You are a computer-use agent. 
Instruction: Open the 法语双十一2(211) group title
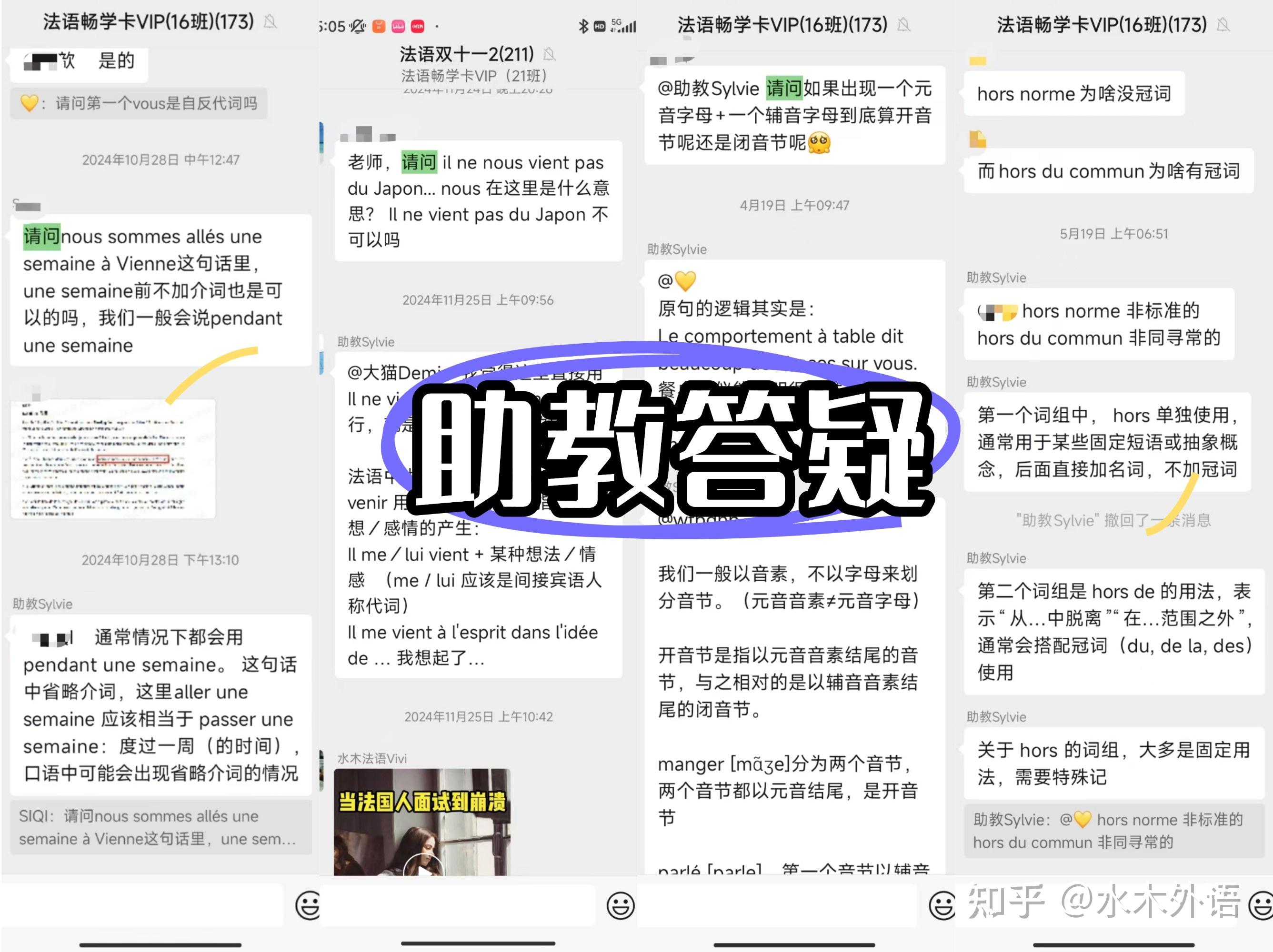[467, 54]
